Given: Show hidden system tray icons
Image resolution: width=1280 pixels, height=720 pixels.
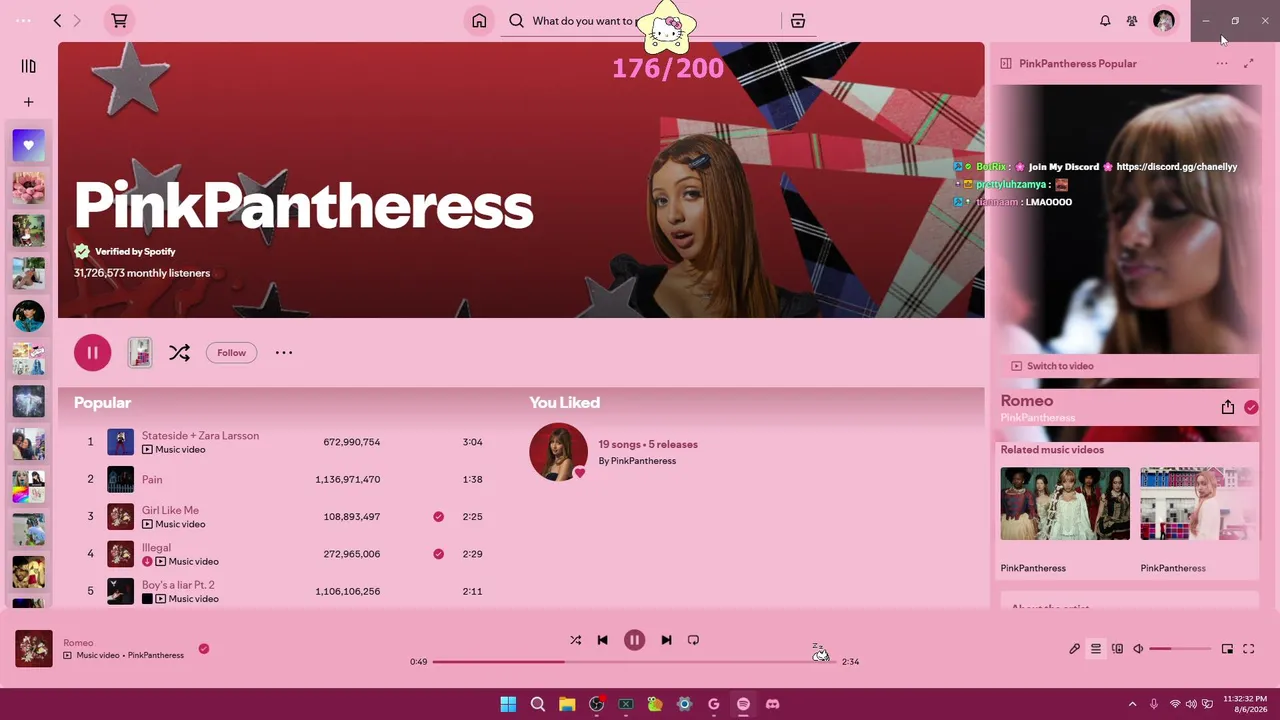Looking at the screenshot, I should [1132, 704].
